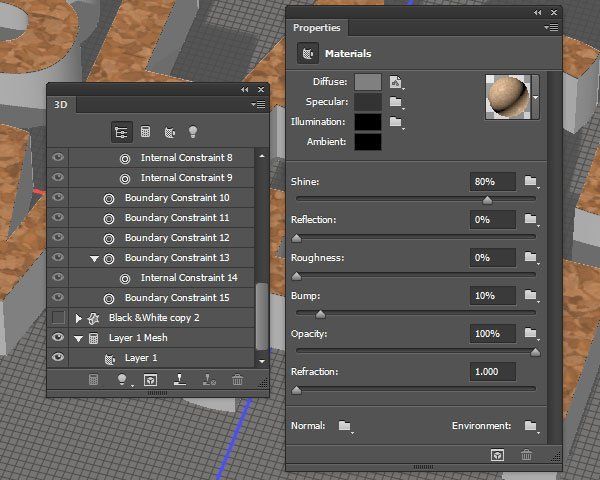Hide Internal Constraint 9 visibility eye
This screenshot has height=480, width=600.
pyautogui.click(x=58, y=177)
